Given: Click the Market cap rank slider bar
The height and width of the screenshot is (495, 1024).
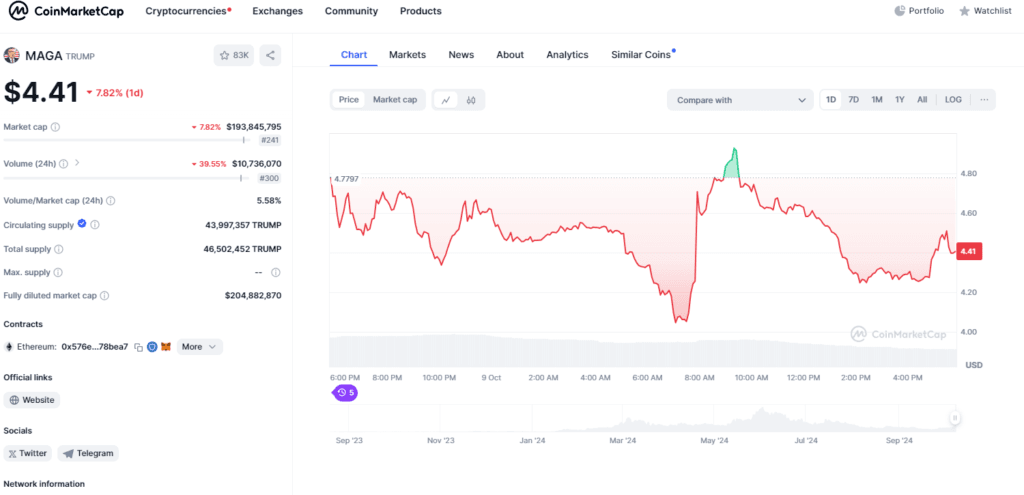Looking at the screenshot, I should click(127, 140).
